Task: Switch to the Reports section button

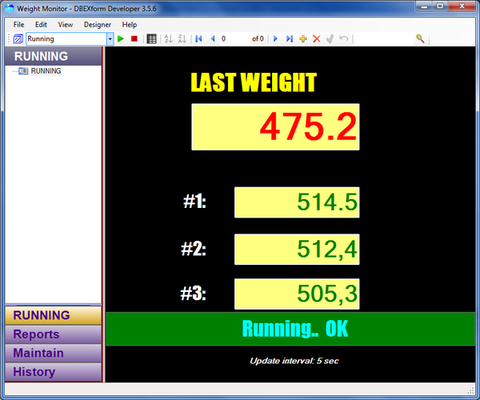Action: (53, 334)
